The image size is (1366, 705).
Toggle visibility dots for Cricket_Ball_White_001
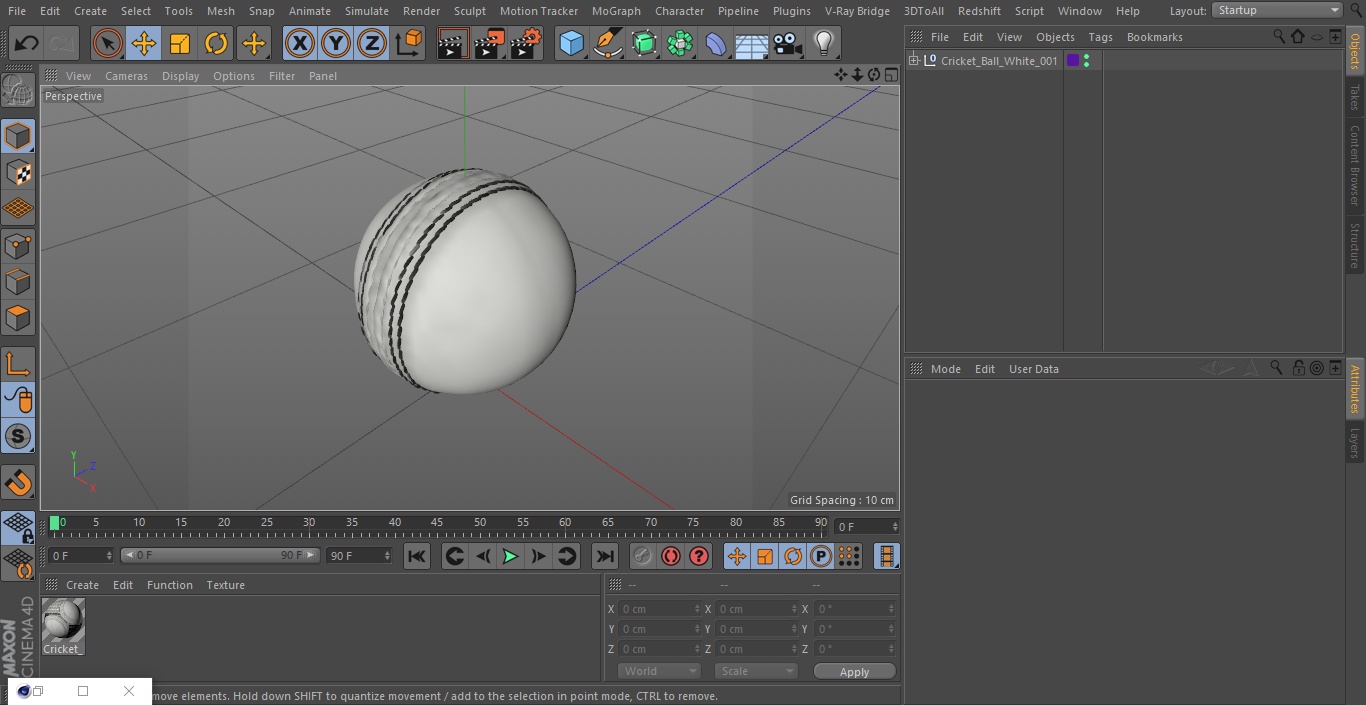(1086, 61)
